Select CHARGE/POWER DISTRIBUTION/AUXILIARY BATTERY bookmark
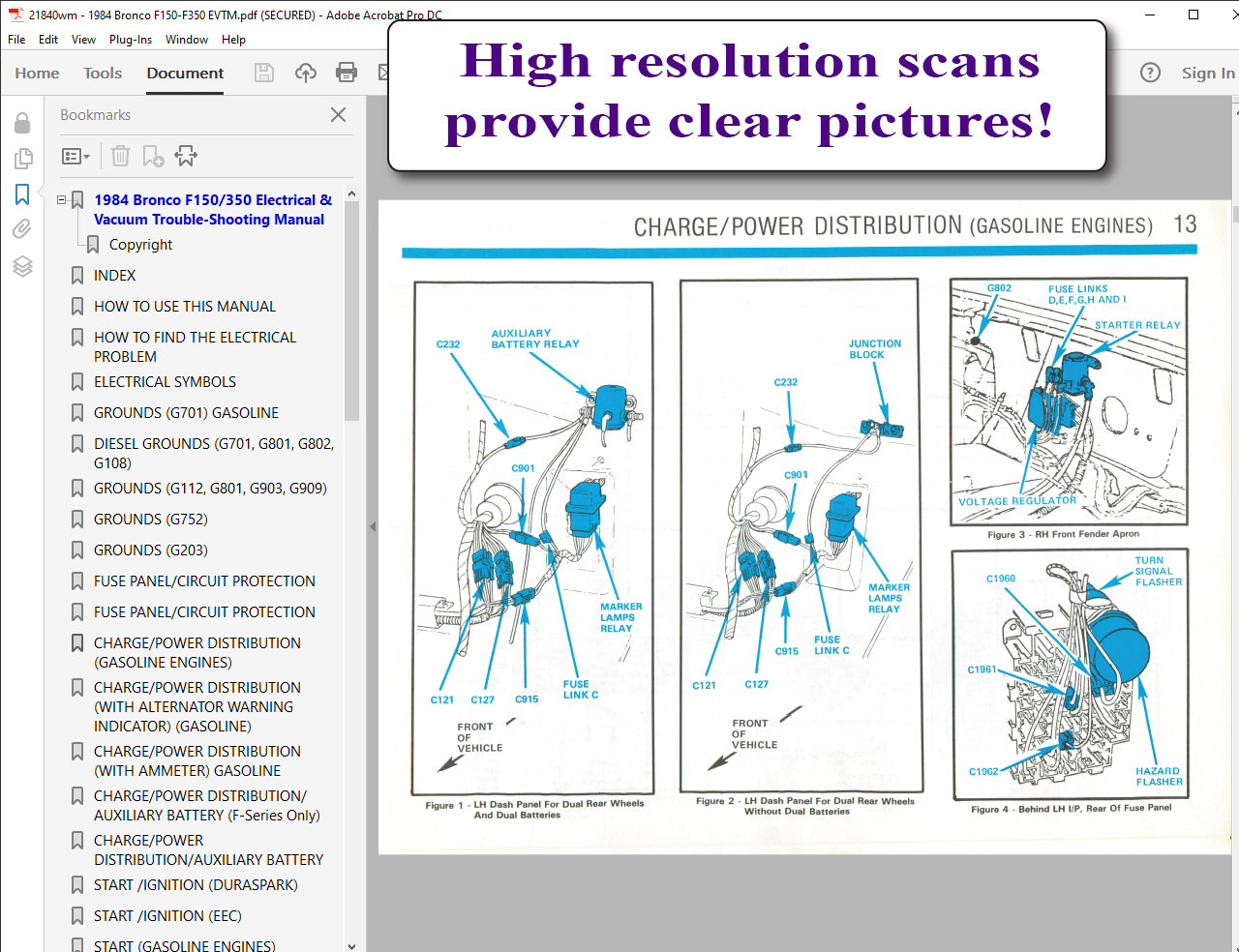 tap(209, 850)
